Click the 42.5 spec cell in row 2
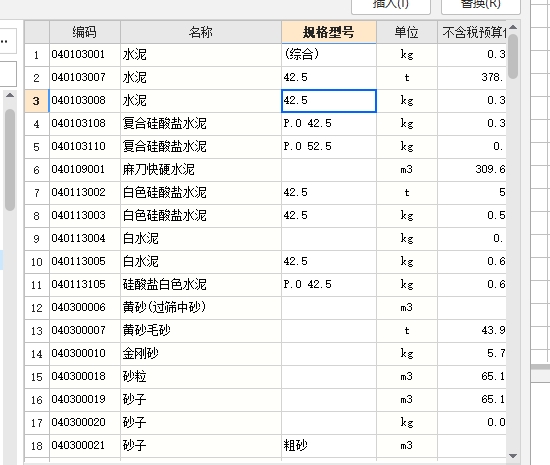Viewport: 550px width, 465px height. coord(329,78)
